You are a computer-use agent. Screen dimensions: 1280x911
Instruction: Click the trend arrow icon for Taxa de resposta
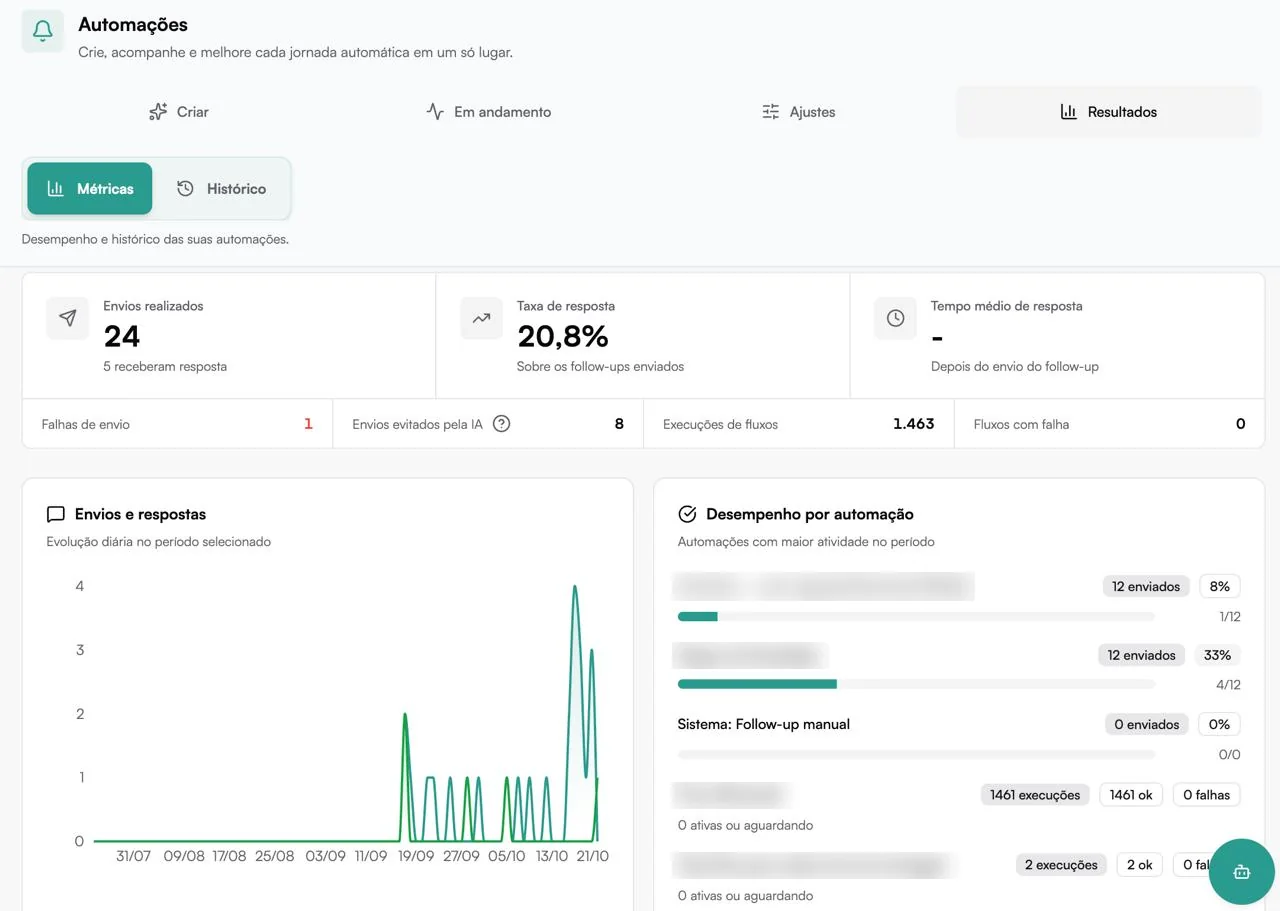tap(481, 318)
